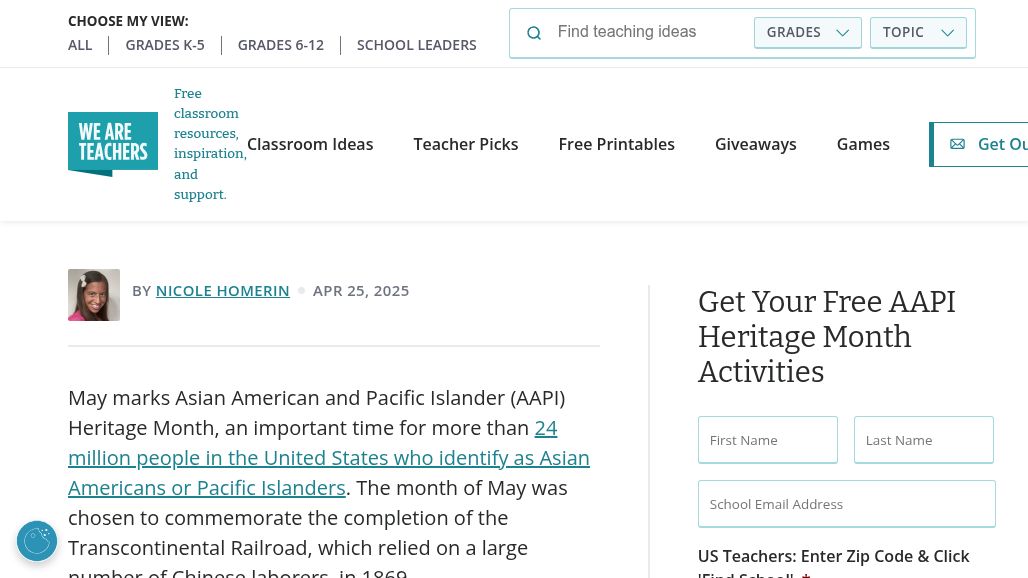Go to Free Printables
The image size is (1028, 578).
click(x=616, y=144)
